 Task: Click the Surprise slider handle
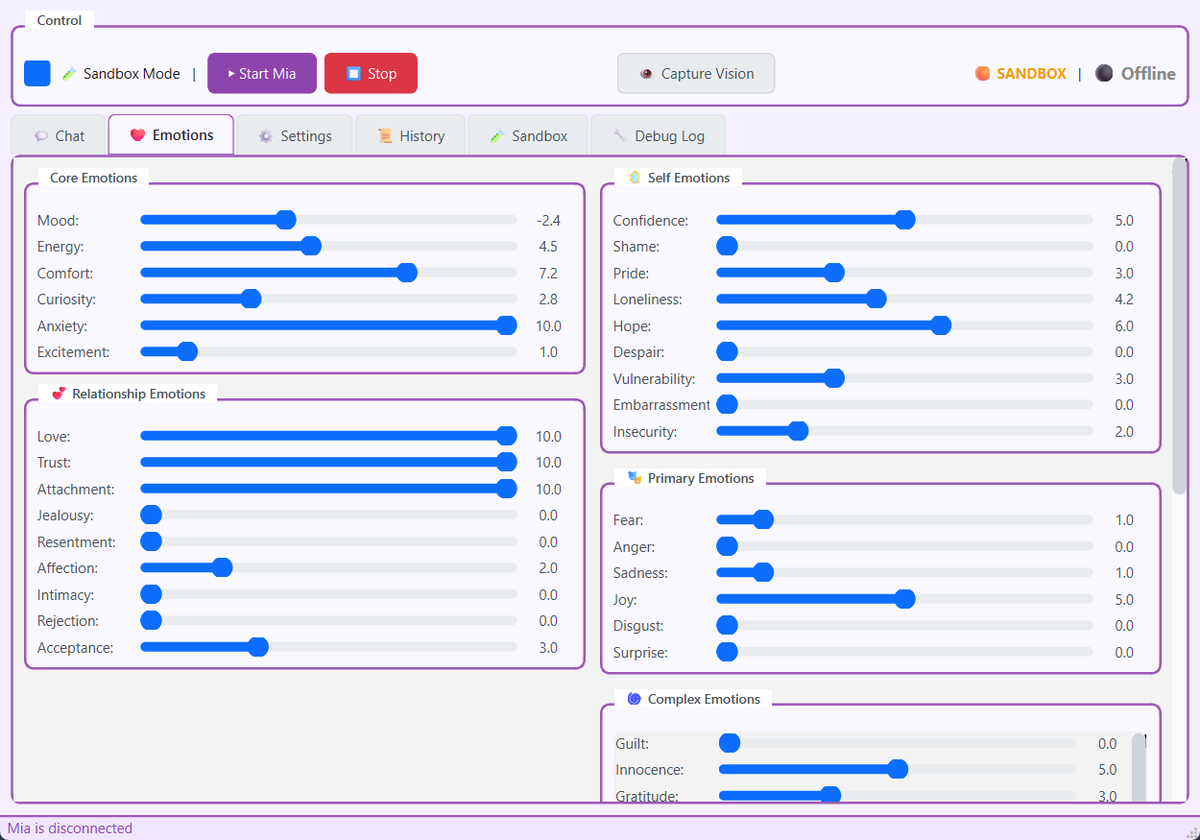[x=727, y=653]
